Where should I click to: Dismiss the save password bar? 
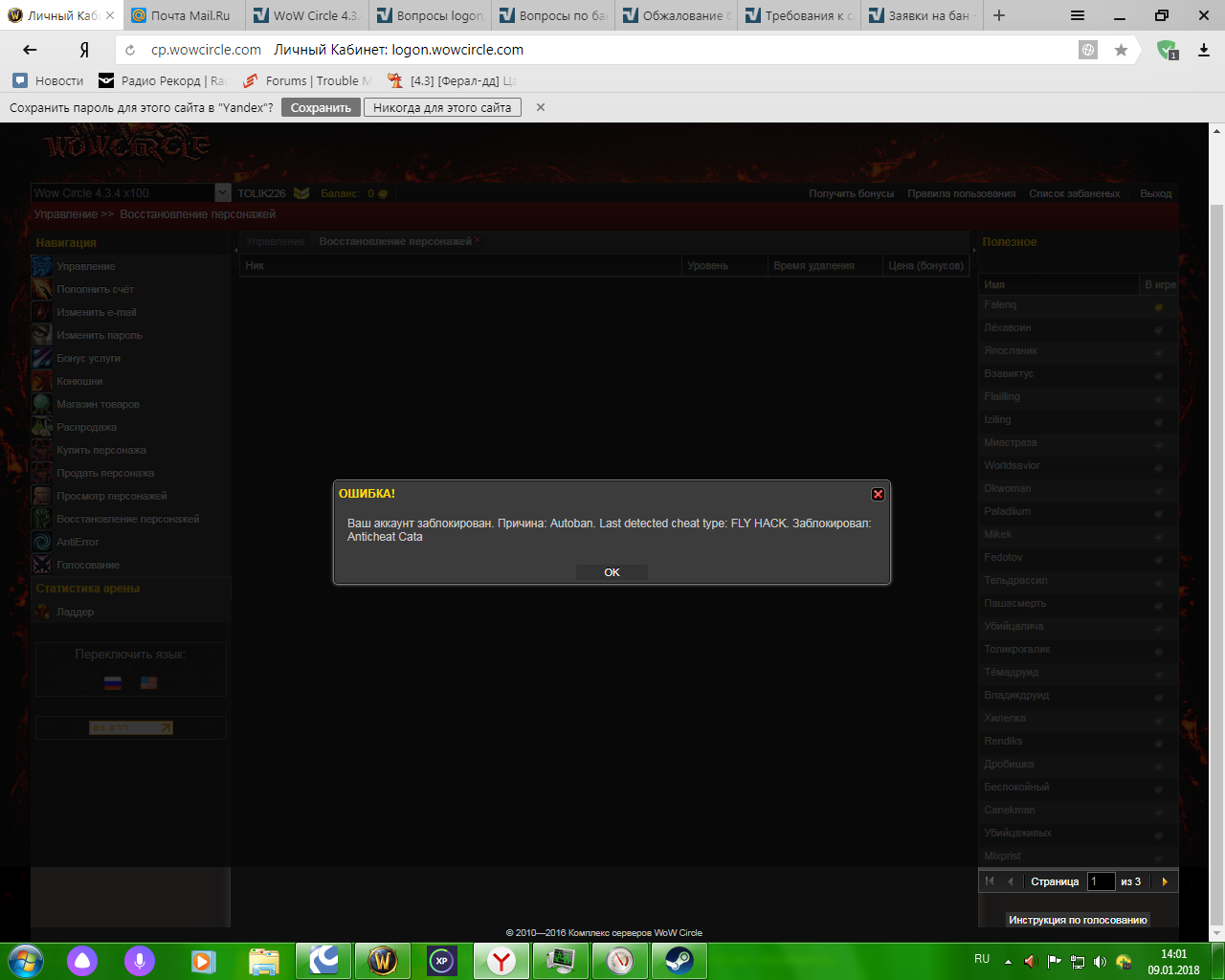pyautogui.click(x=541, y=108)
